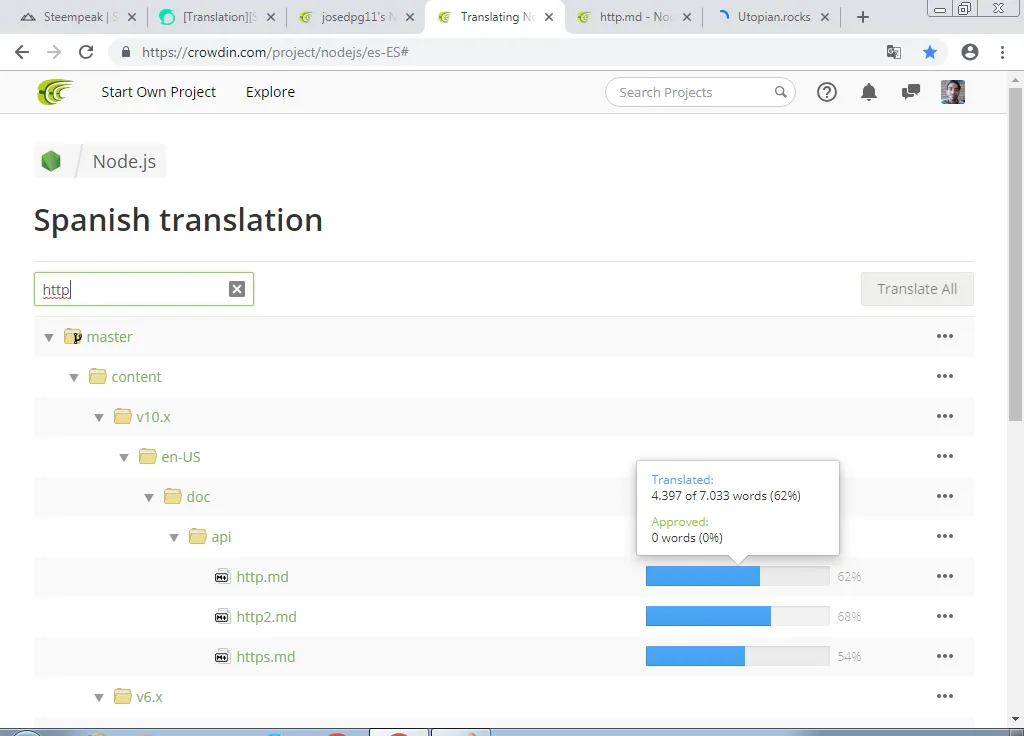Open the Explore menu item
Screen dimensions: 1024x736
click(270, 92)
